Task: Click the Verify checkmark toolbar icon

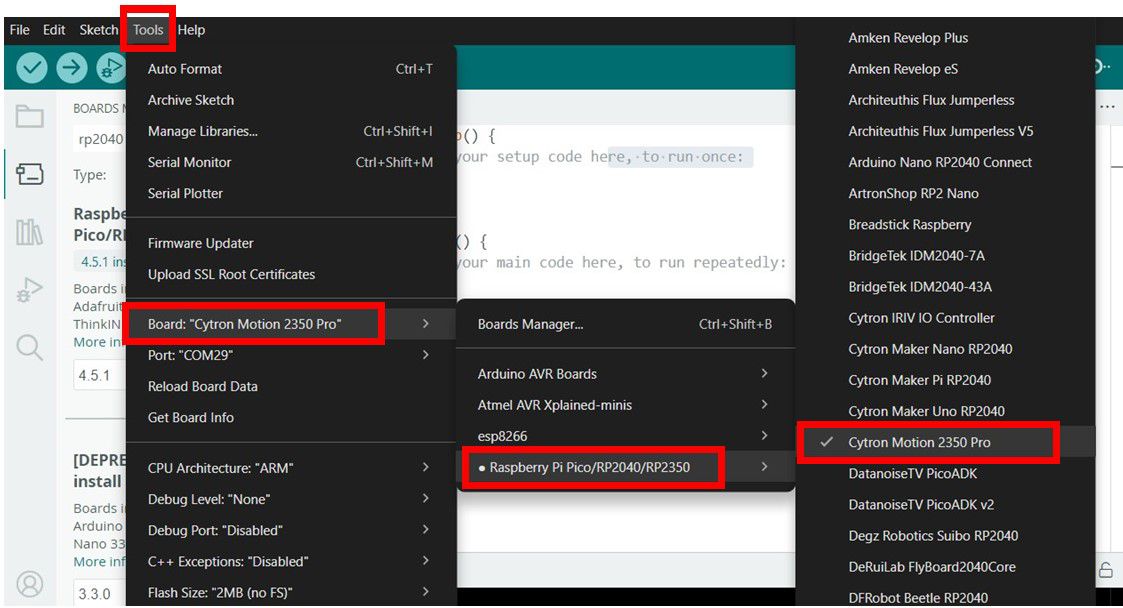Action: [32, 68]
